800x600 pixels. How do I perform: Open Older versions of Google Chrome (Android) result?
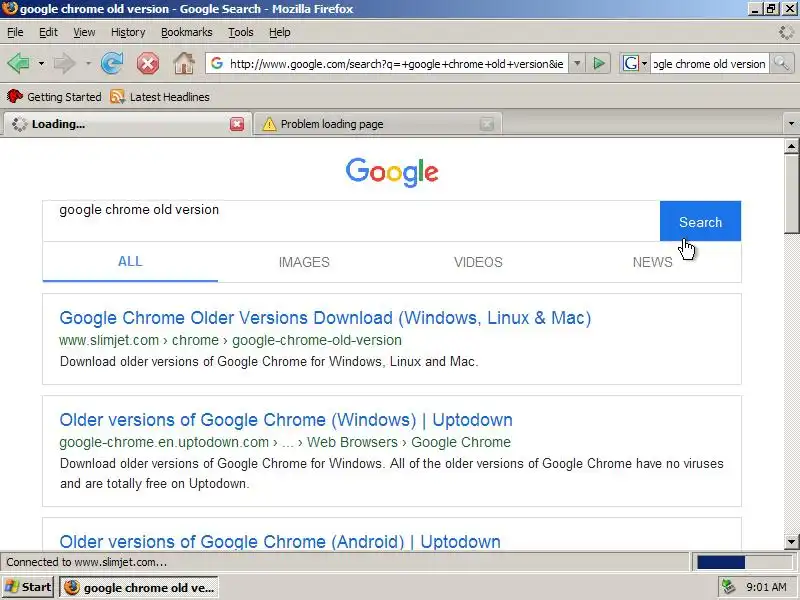pos(280,542)
